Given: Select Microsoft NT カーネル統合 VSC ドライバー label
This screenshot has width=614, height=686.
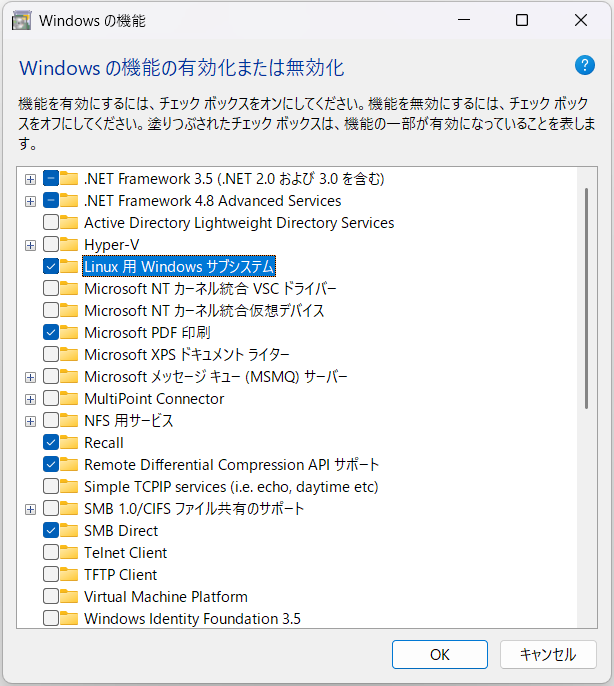Looking at the screenshot, I should [210, 289].
